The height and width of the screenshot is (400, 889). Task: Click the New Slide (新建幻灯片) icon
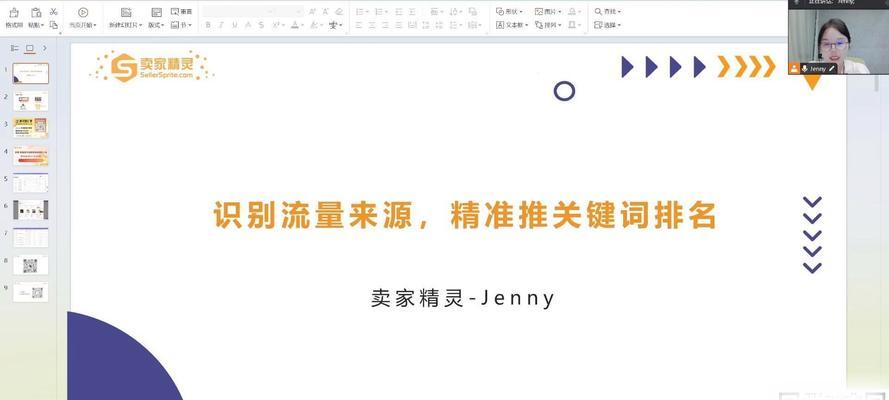pyautogui.click(x=126, y=12)
